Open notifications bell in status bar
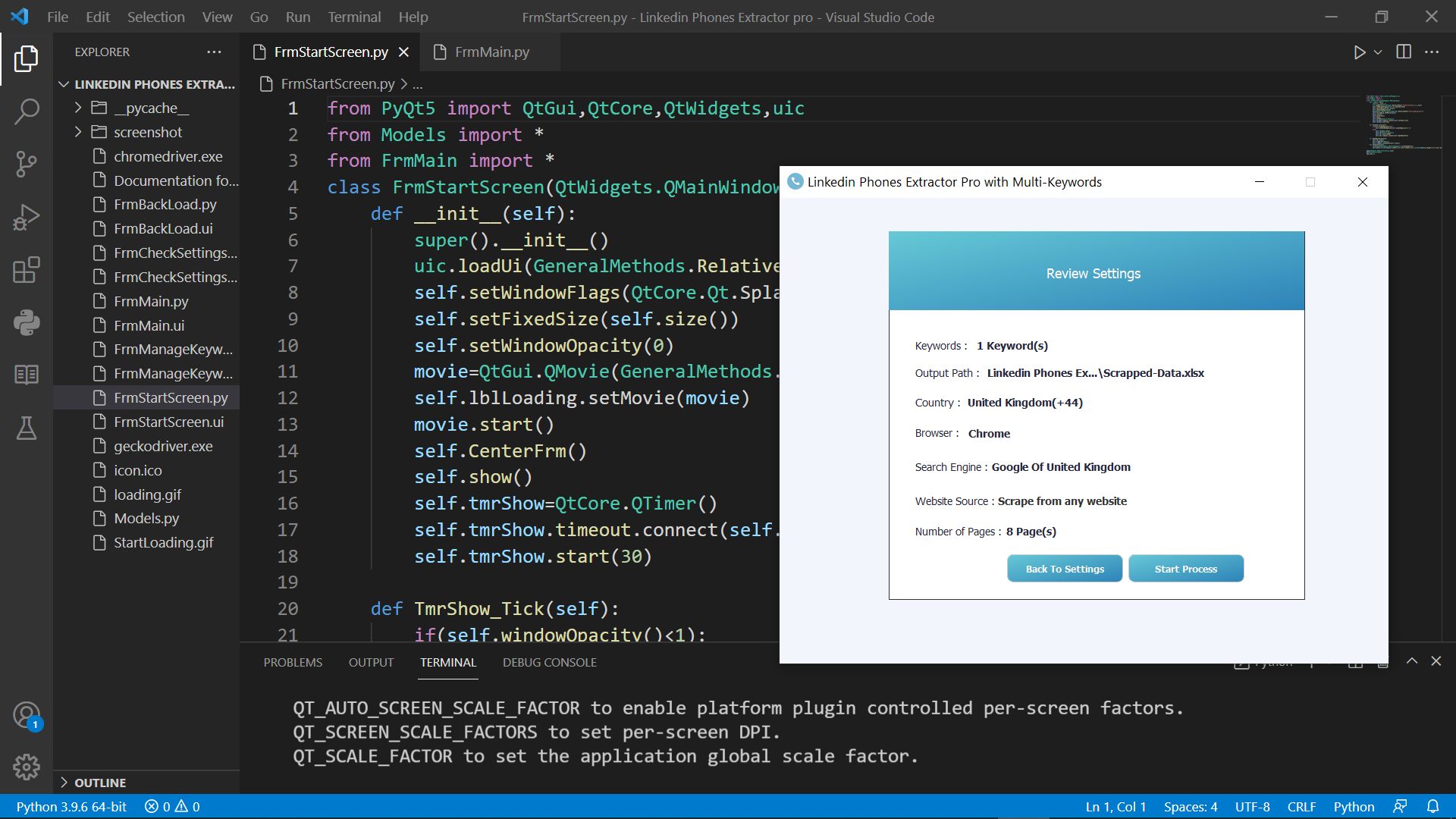Image resolution: width=1456 pixels, height=819 pixels. (x=1432, y=807)
